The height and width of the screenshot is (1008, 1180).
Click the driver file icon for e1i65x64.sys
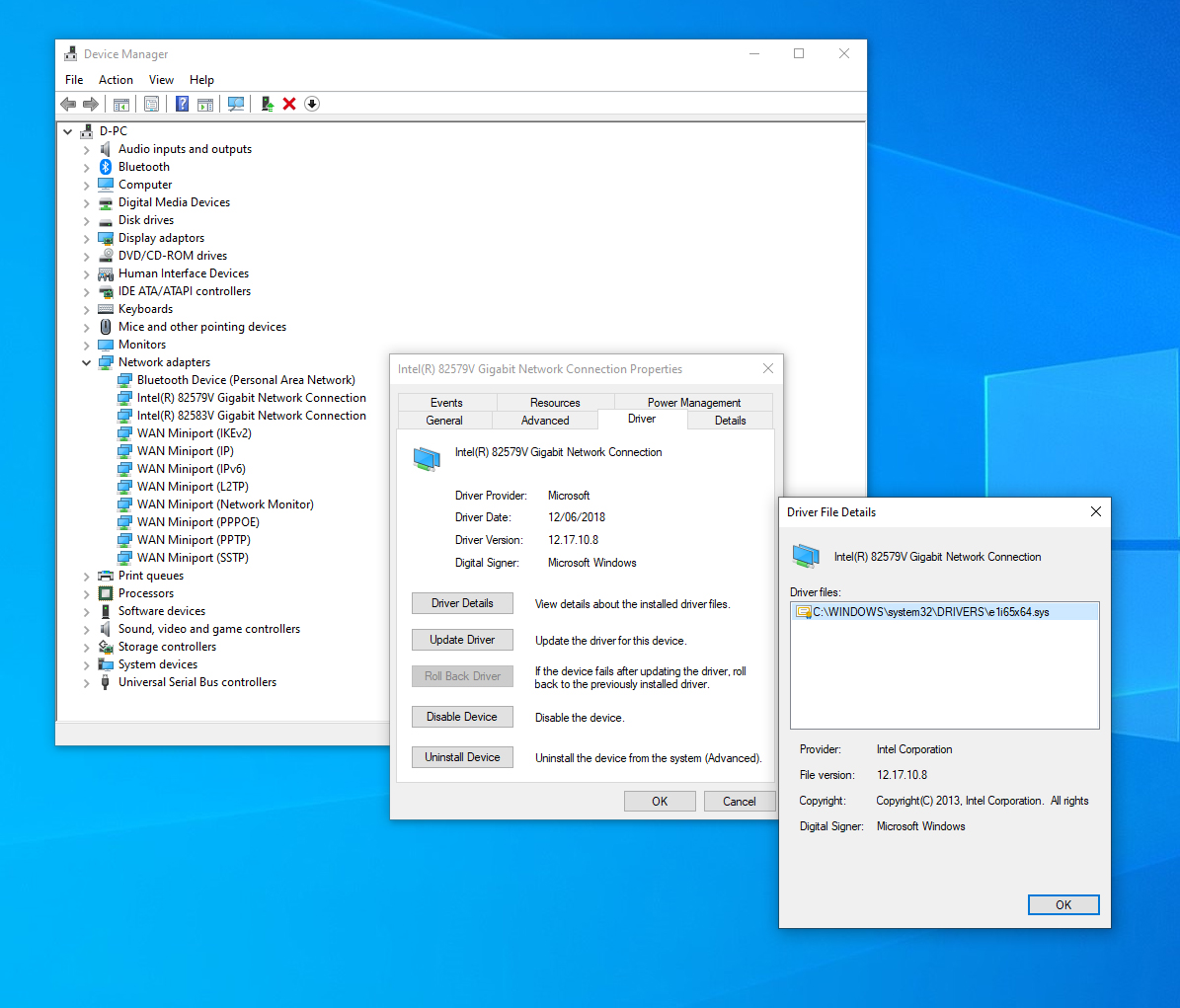coord(803,612)
